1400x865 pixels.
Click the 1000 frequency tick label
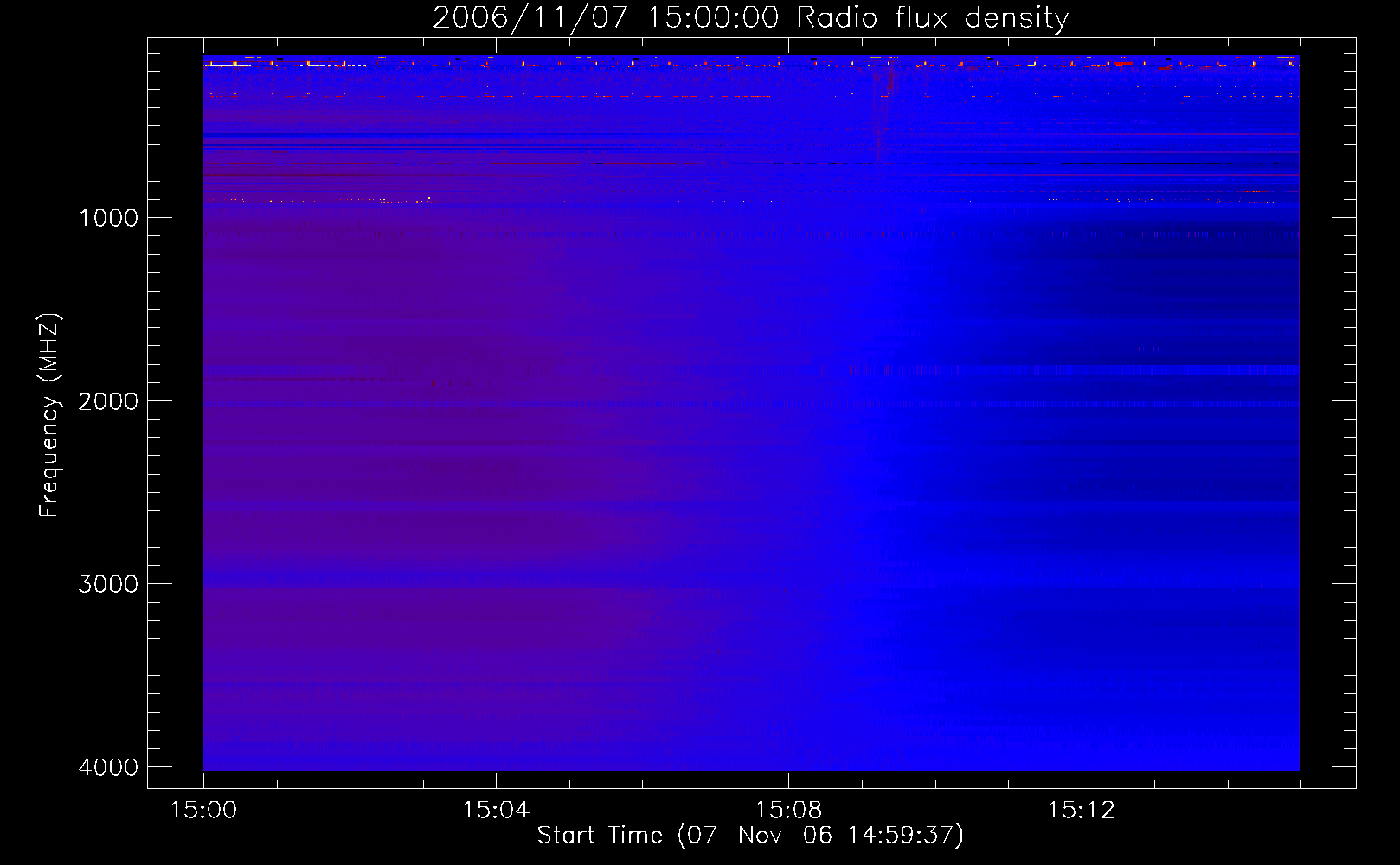click(x=109, y=218)
